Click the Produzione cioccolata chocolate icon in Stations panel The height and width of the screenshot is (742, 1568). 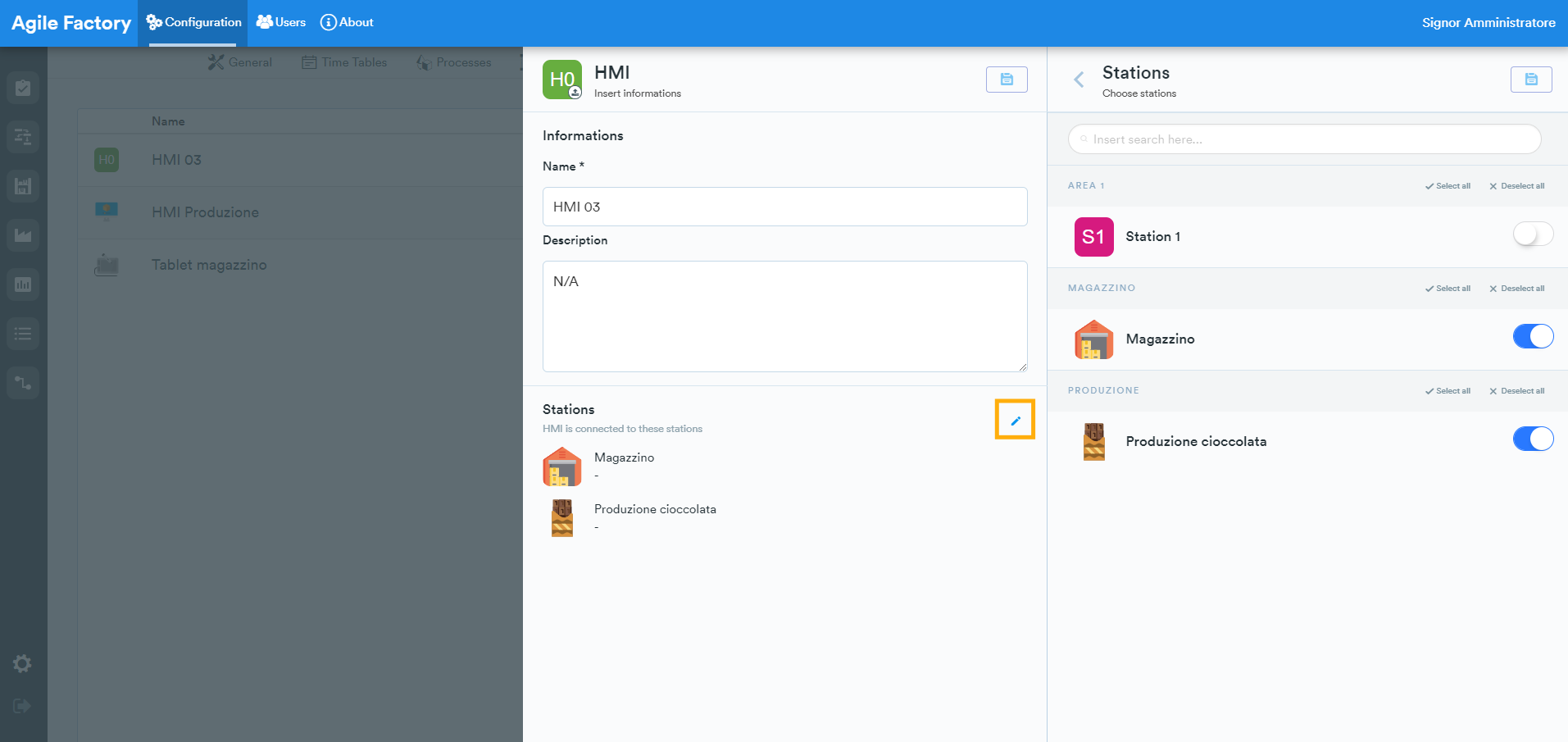[x=1094, y=442]
